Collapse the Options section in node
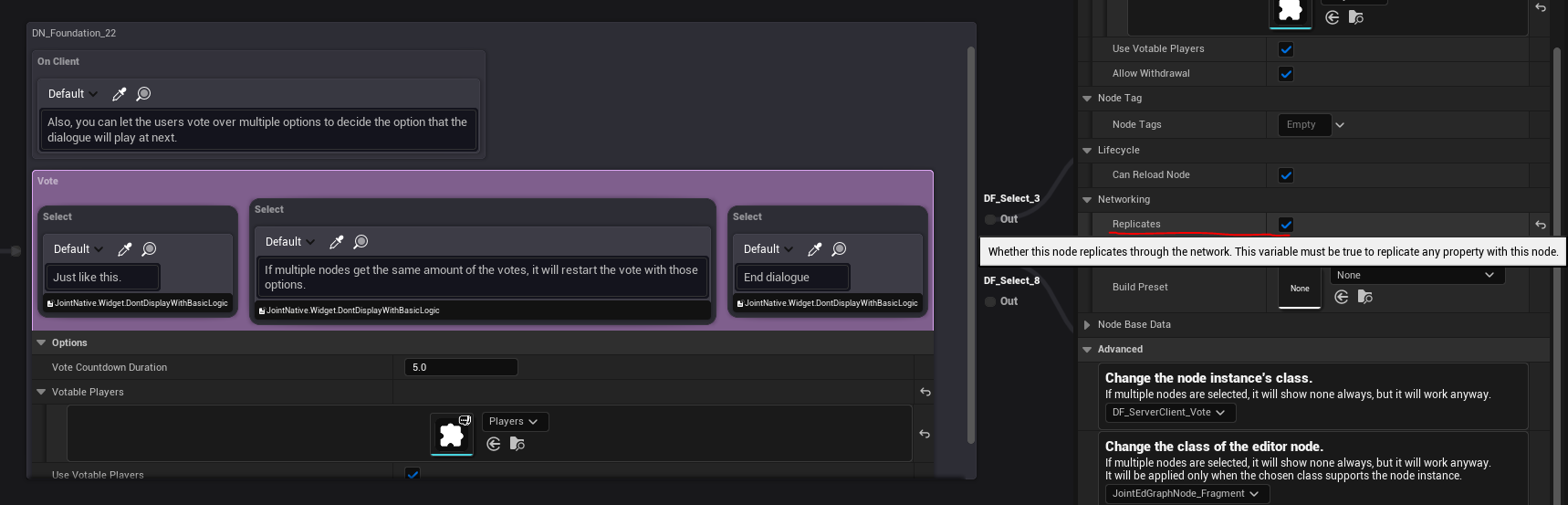The image size is (1568, 505). point(41,343)
